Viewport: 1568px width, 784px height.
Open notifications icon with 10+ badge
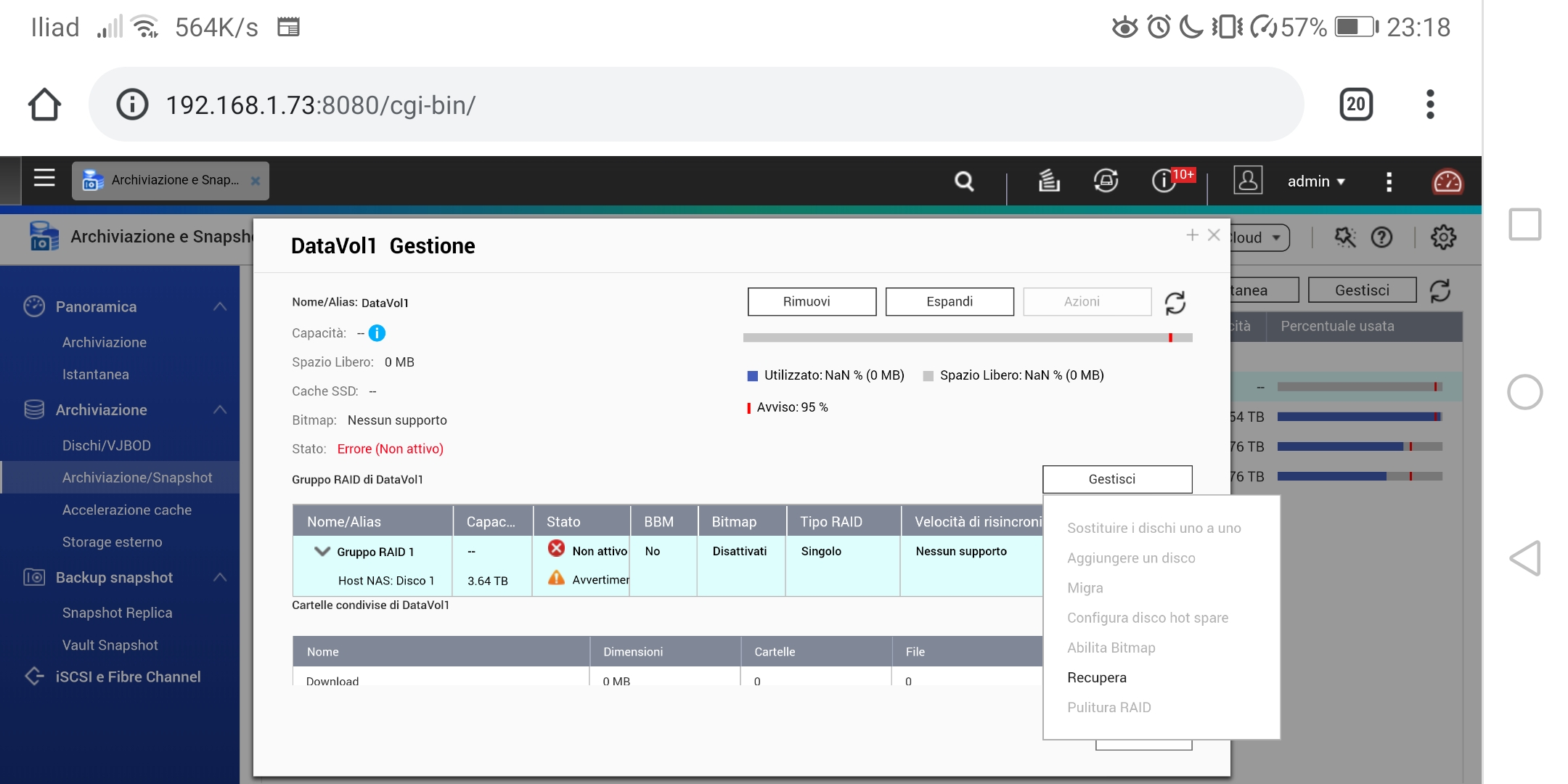pos(1164,181)
